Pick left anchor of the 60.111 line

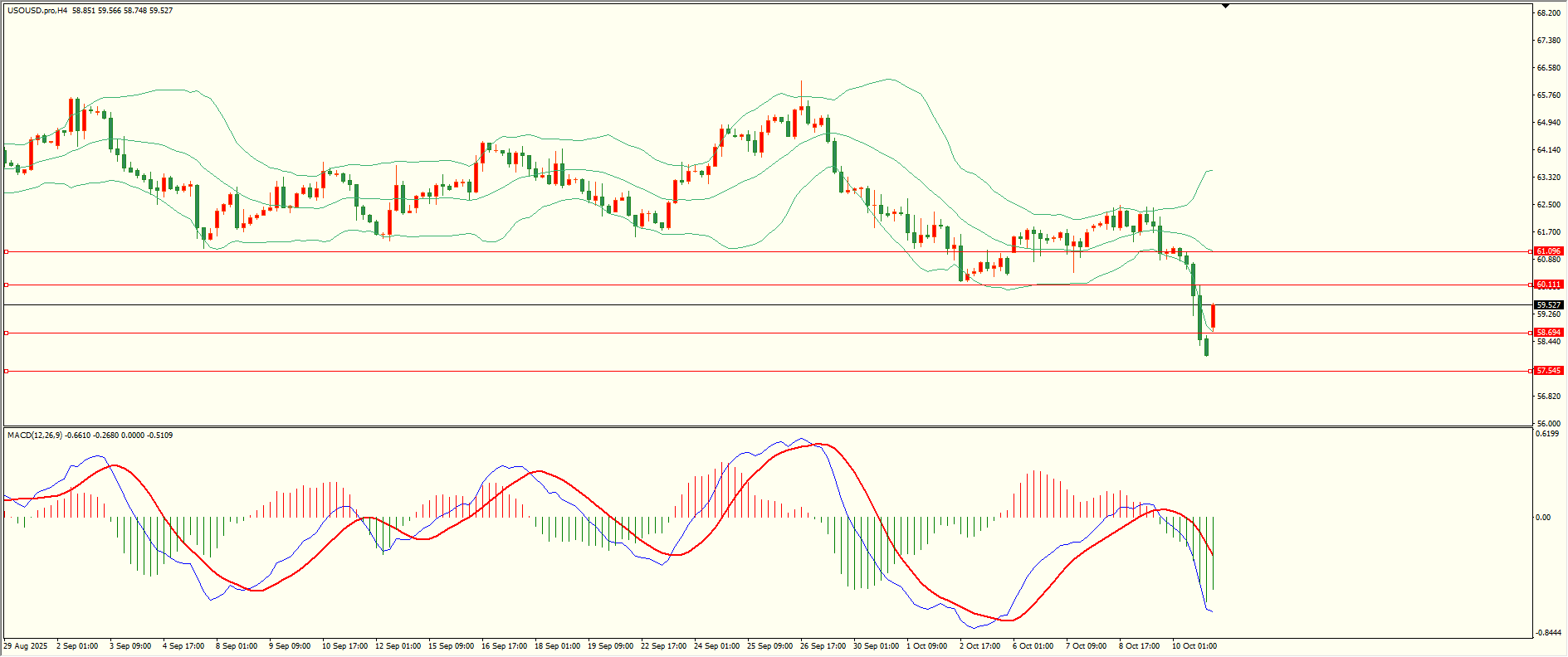point(7,285)
